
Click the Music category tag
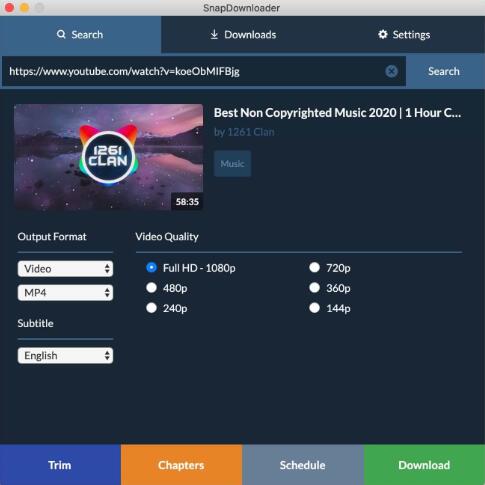232,164
